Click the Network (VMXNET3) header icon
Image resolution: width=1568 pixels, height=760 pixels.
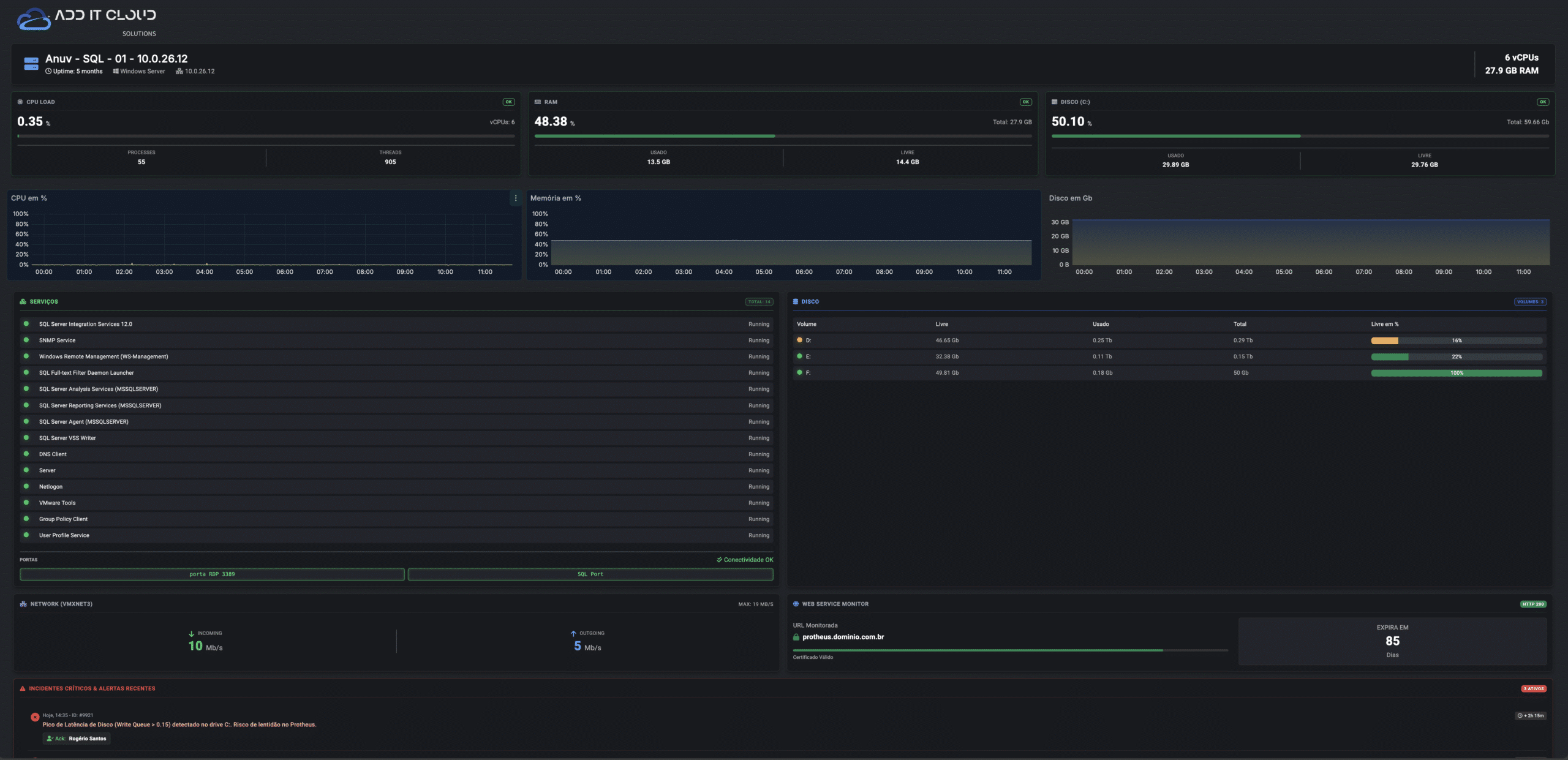coord(23,604)
